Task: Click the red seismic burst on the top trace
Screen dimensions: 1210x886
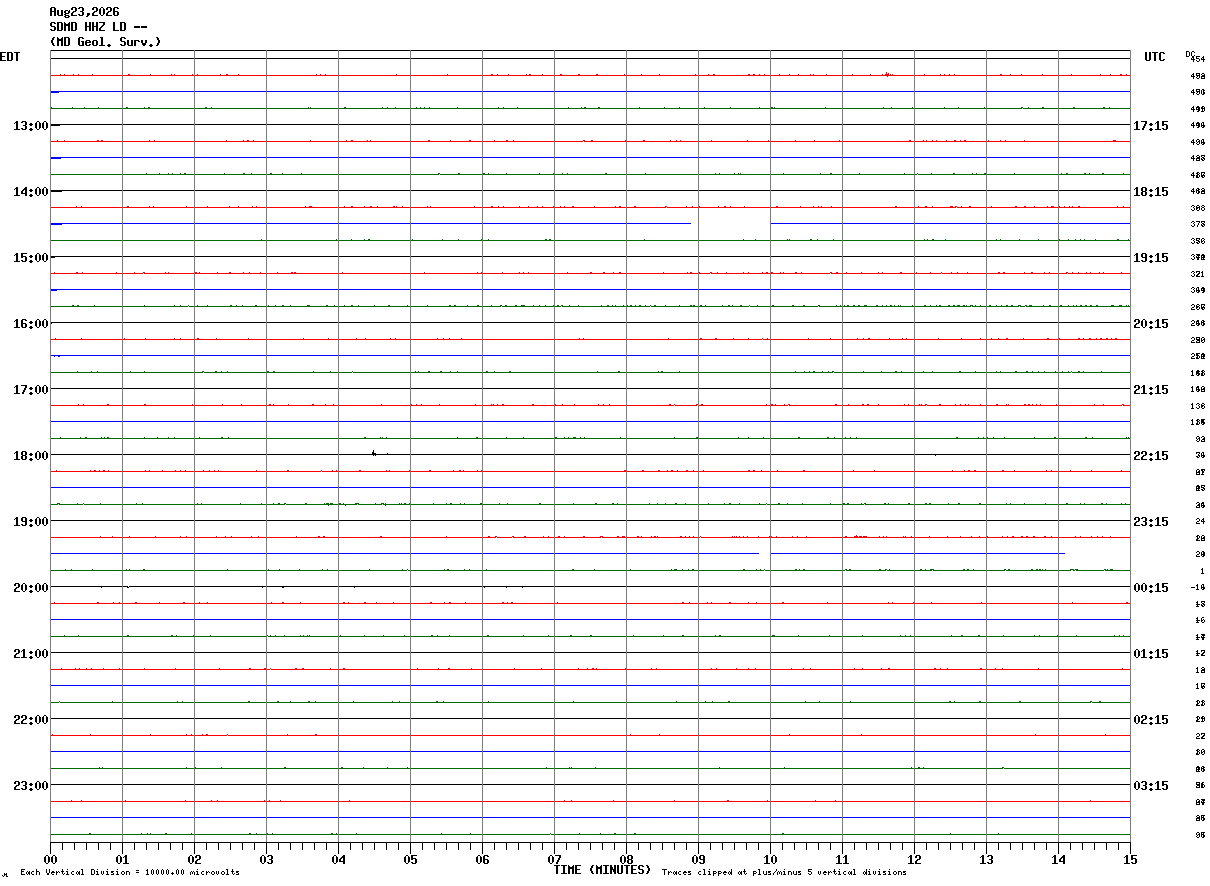Action: coord(887,74)
